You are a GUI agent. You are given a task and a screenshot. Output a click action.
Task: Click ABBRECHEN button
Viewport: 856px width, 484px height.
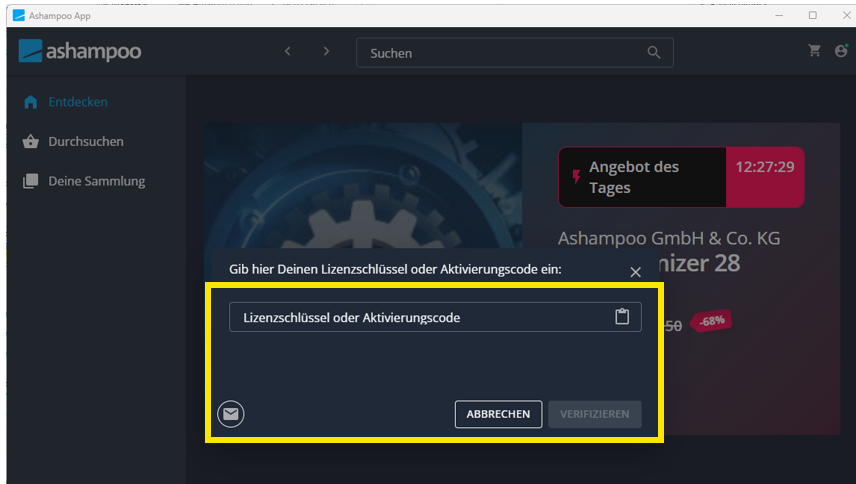[498, 414]
